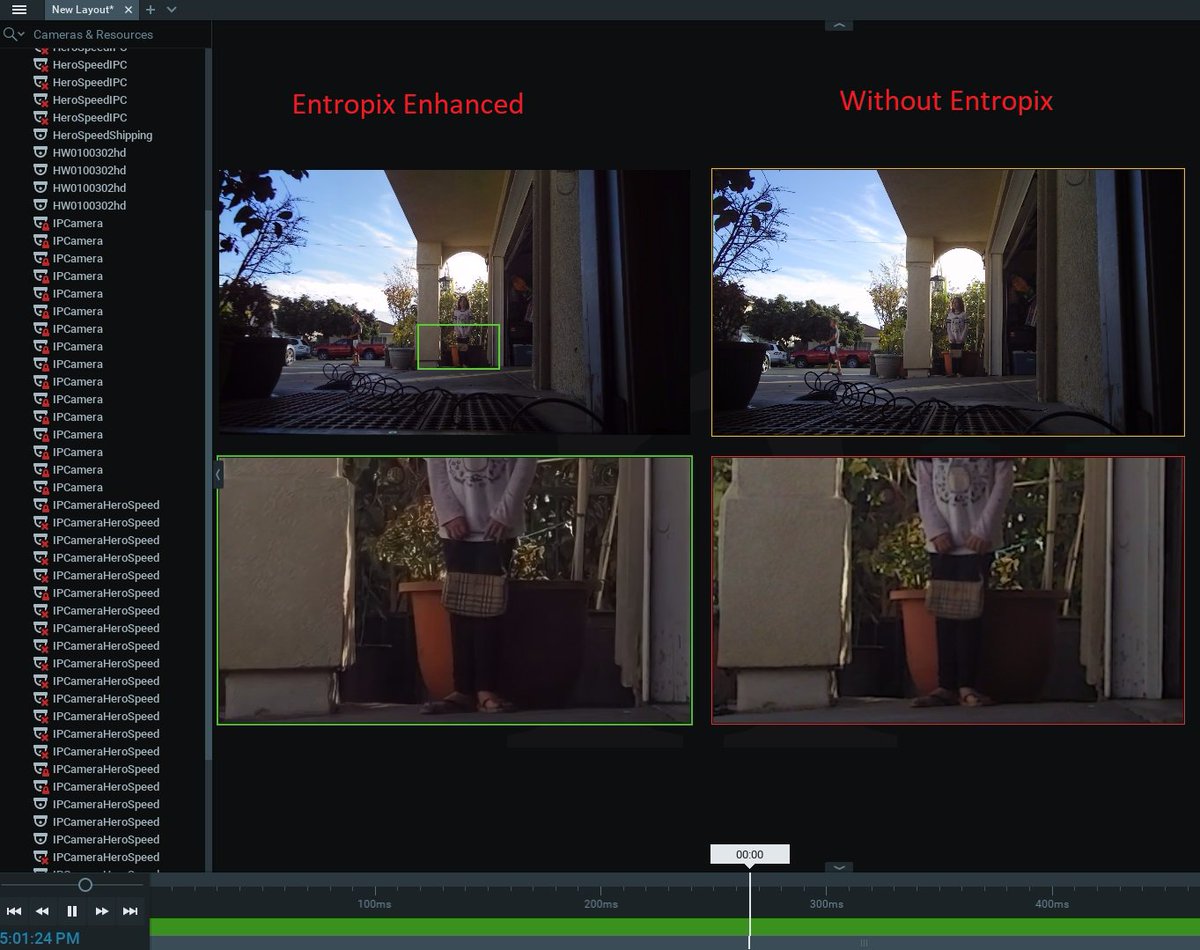Image resolution: width=1200 pixels, height=950 pixels.
Task: Rewind playback
Action: pos(42,911)
